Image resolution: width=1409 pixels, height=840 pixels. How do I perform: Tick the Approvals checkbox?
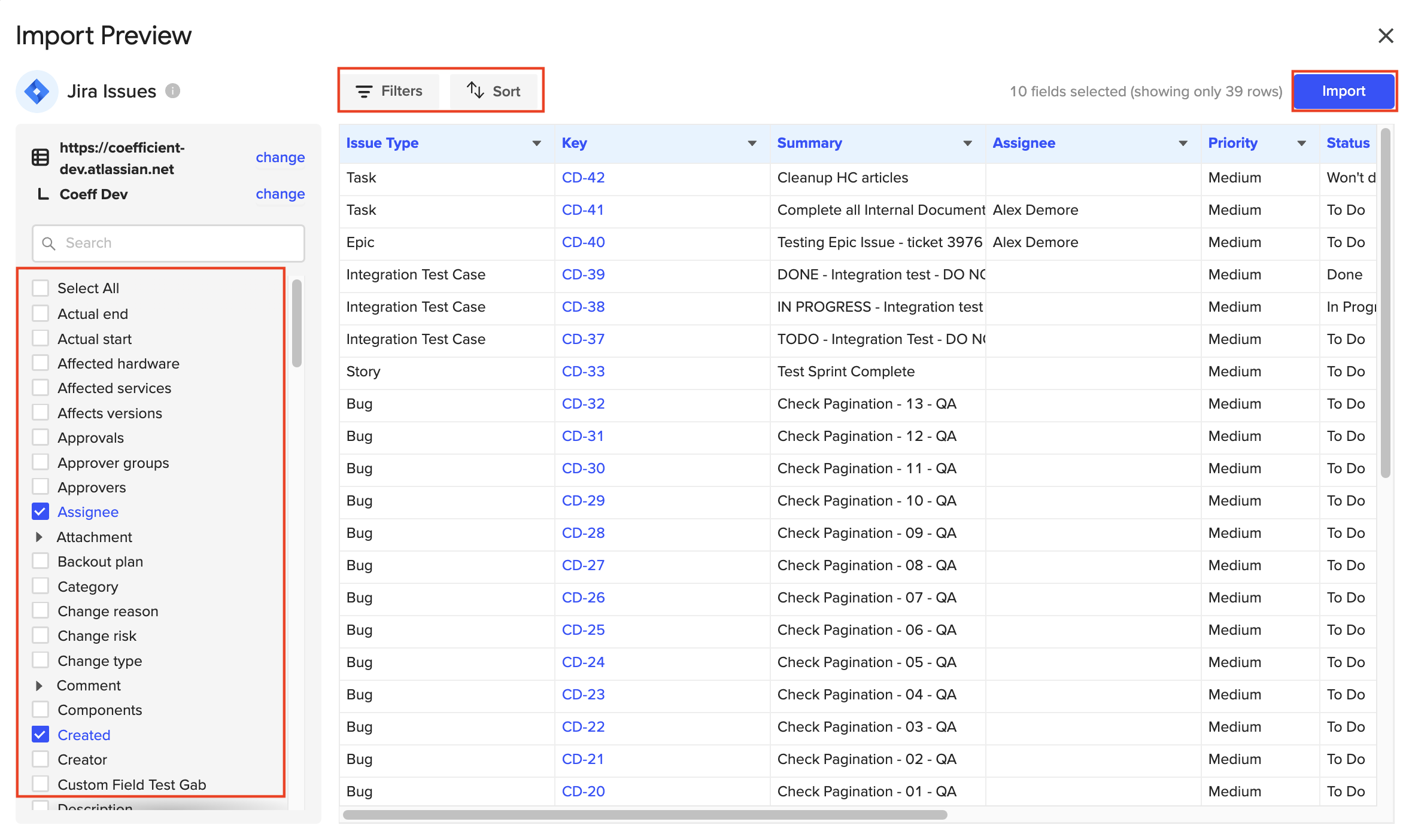pyautogui.click(x=40, y=437)
